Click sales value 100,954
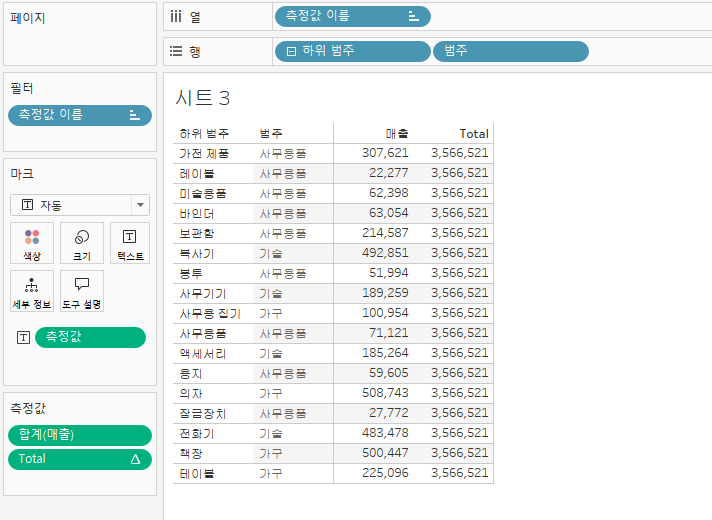 pos(385,312)
